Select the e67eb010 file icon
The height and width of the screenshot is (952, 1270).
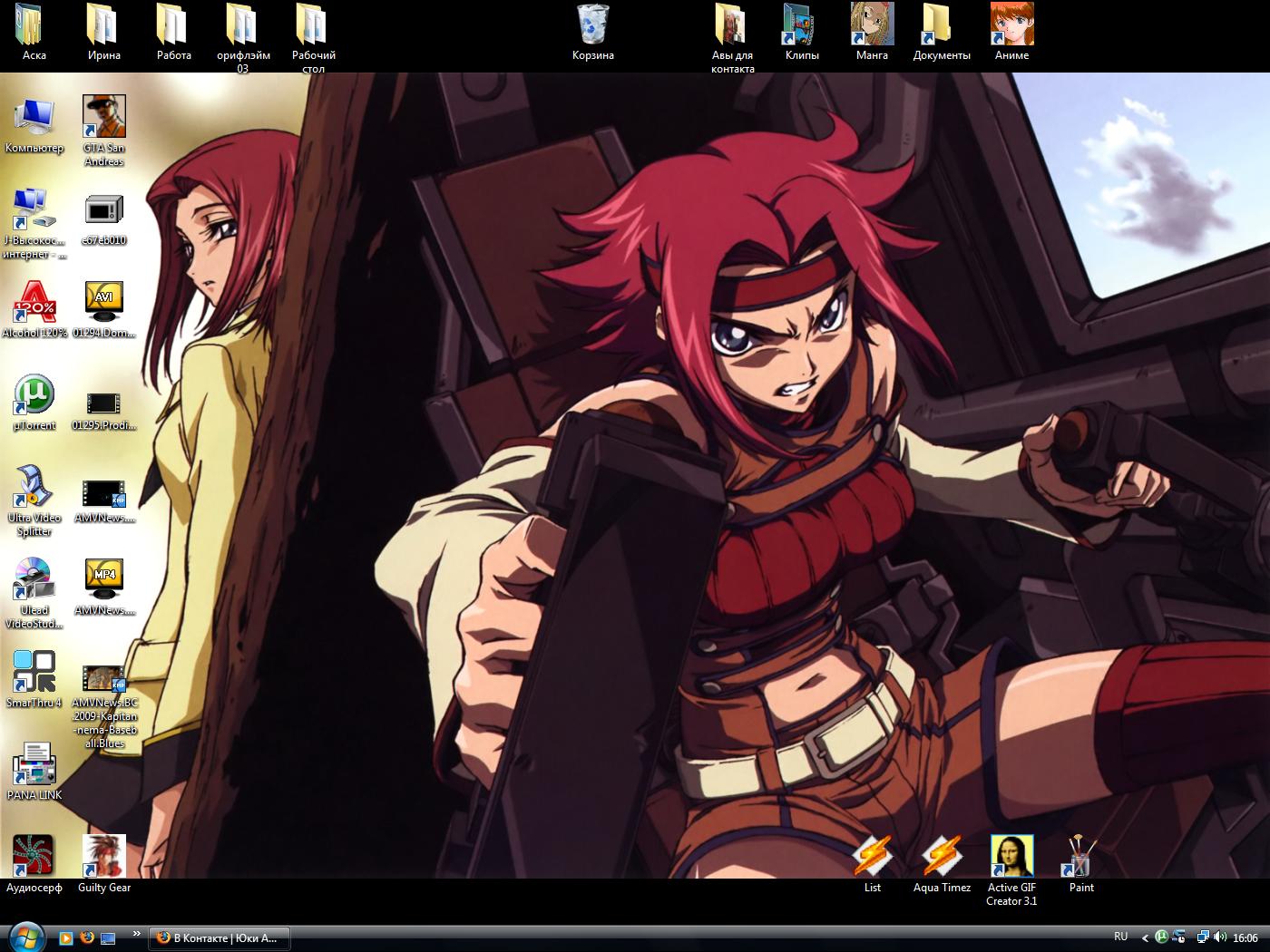pos(103,218)
